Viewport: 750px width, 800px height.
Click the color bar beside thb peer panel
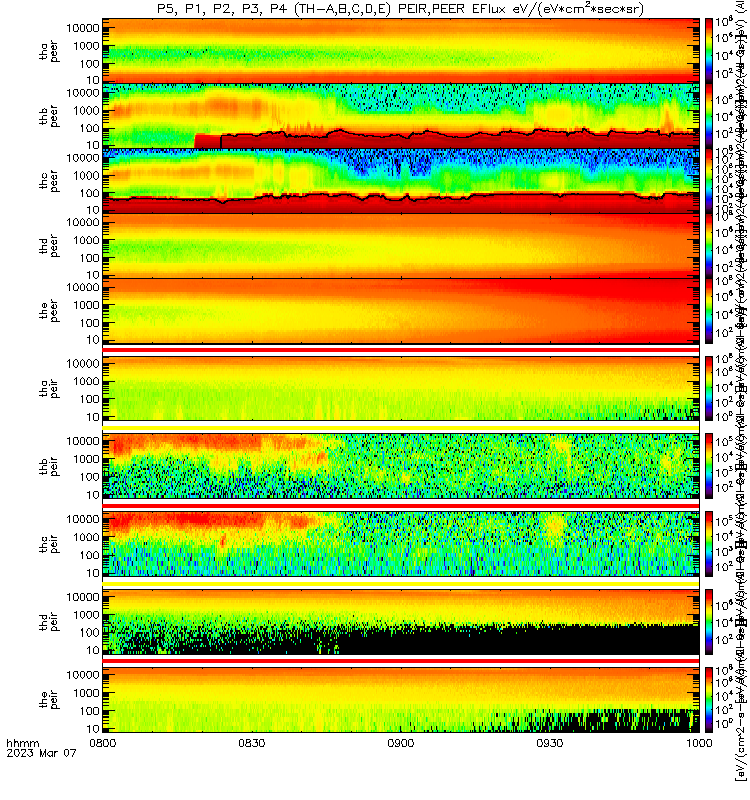point(709,116)
